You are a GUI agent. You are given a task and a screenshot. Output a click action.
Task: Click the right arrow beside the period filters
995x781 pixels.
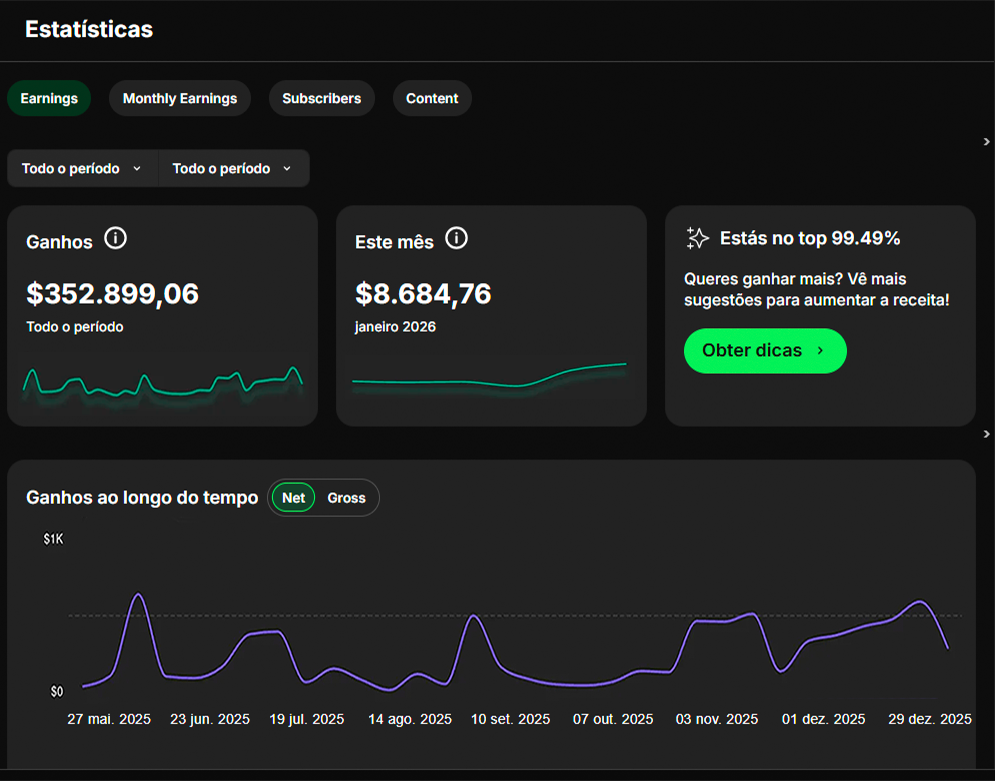coord(986,142)
